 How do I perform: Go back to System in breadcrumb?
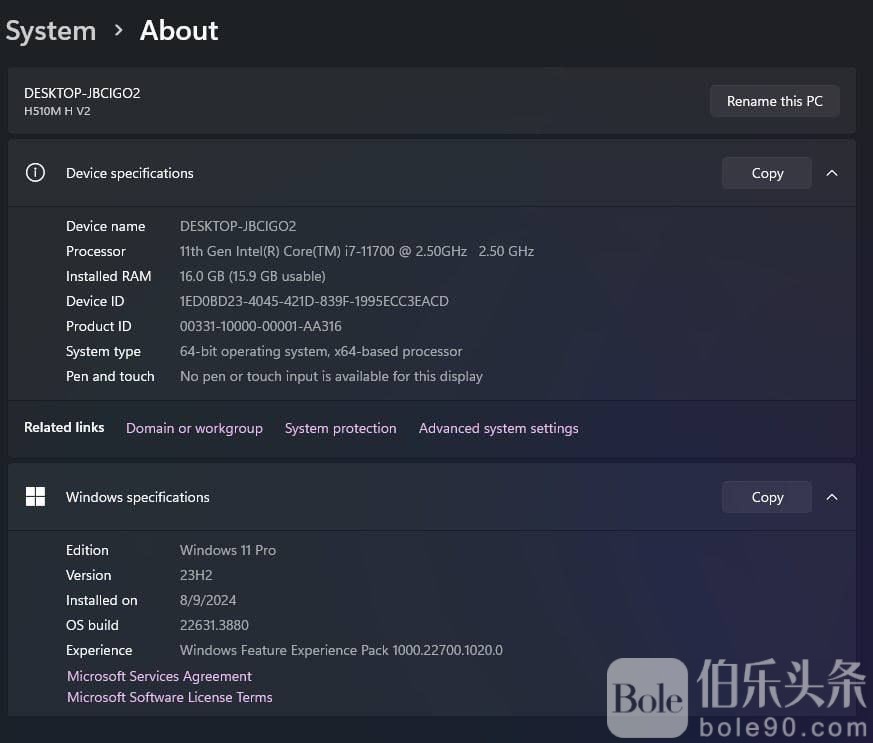click(x=51, y=31)
